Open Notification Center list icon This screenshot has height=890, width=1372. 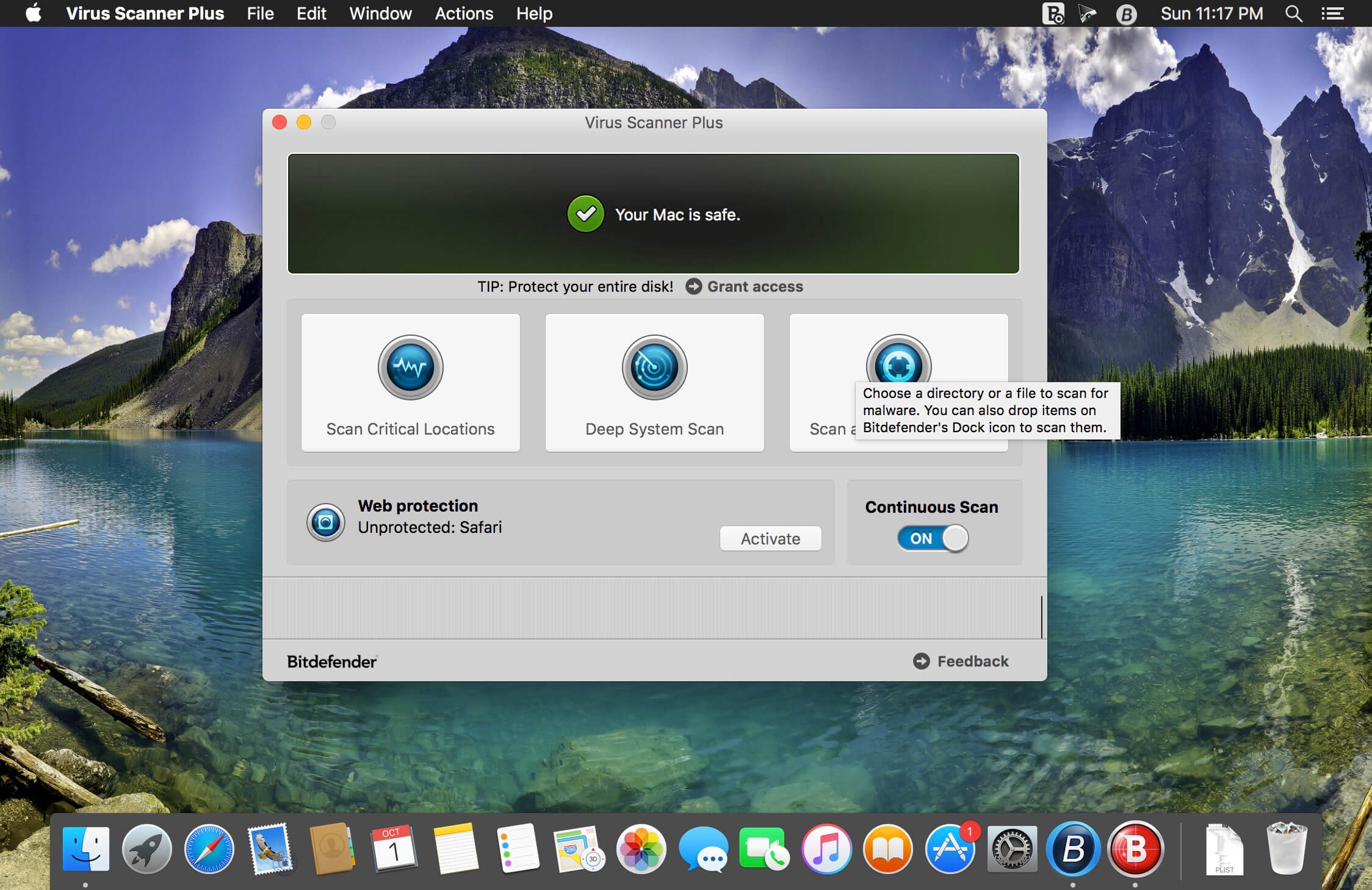(x=1333, y=13)
